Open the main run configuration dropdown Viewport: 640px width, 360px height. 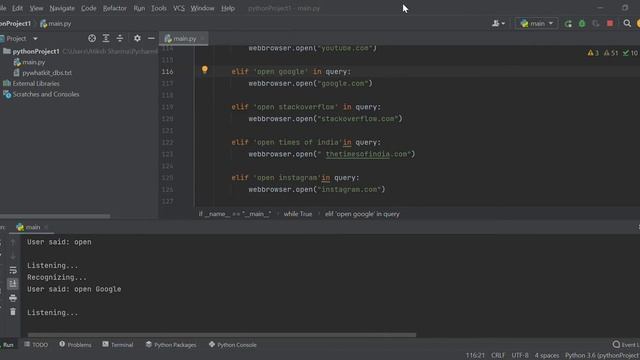536,24
